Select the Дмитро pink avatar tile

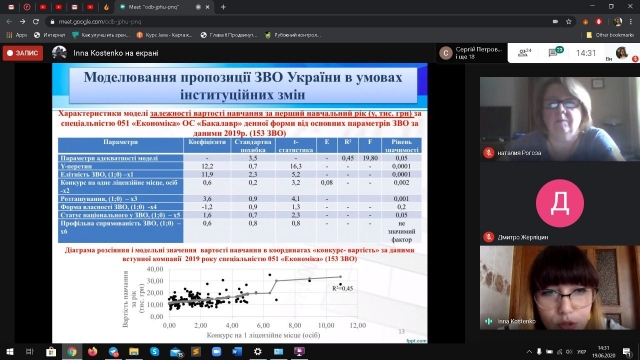click(x=560, y=203)
